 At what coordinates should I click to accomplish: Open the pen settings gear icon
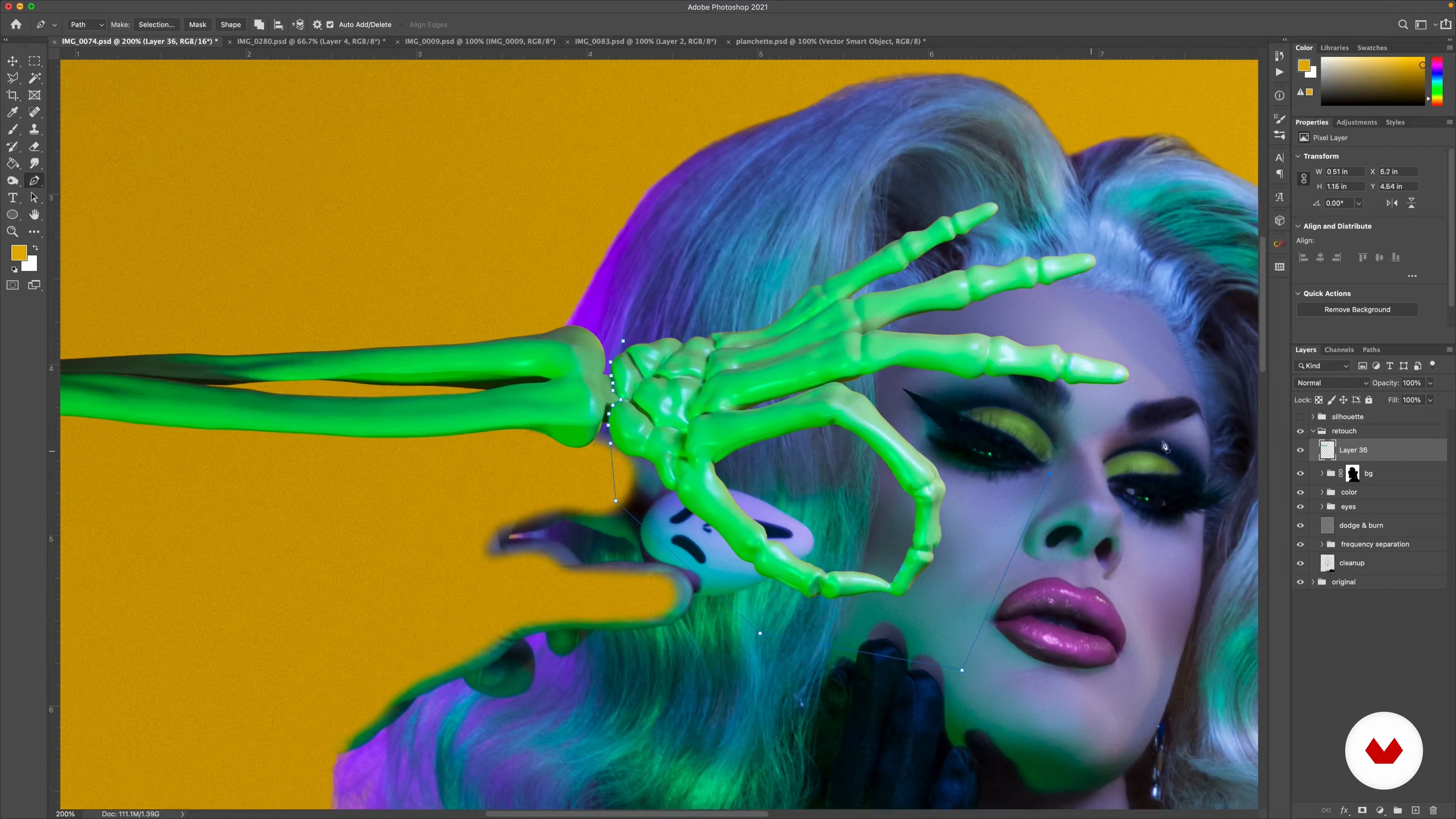317,24
